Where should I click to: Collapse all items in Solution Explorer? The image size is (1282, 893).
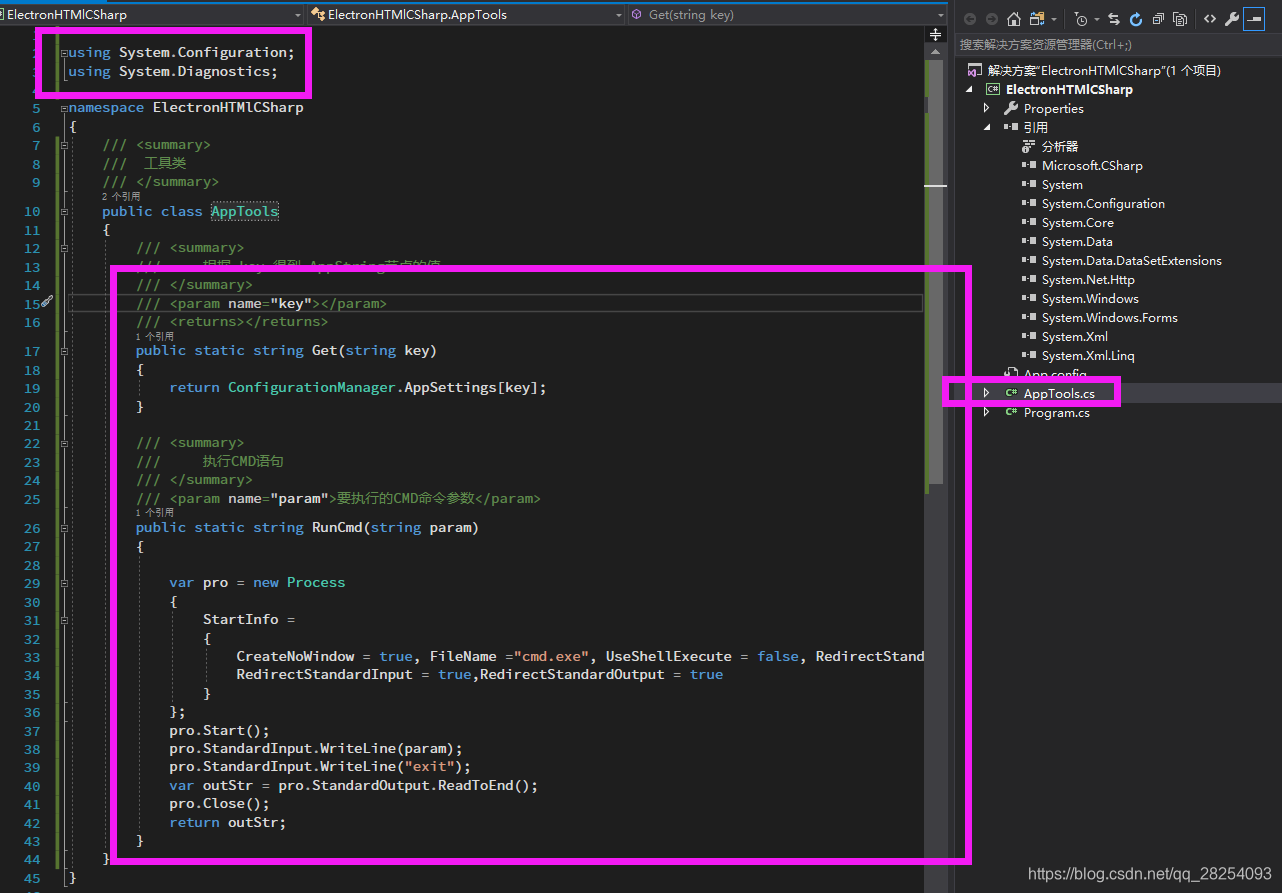click(1158, 19)
